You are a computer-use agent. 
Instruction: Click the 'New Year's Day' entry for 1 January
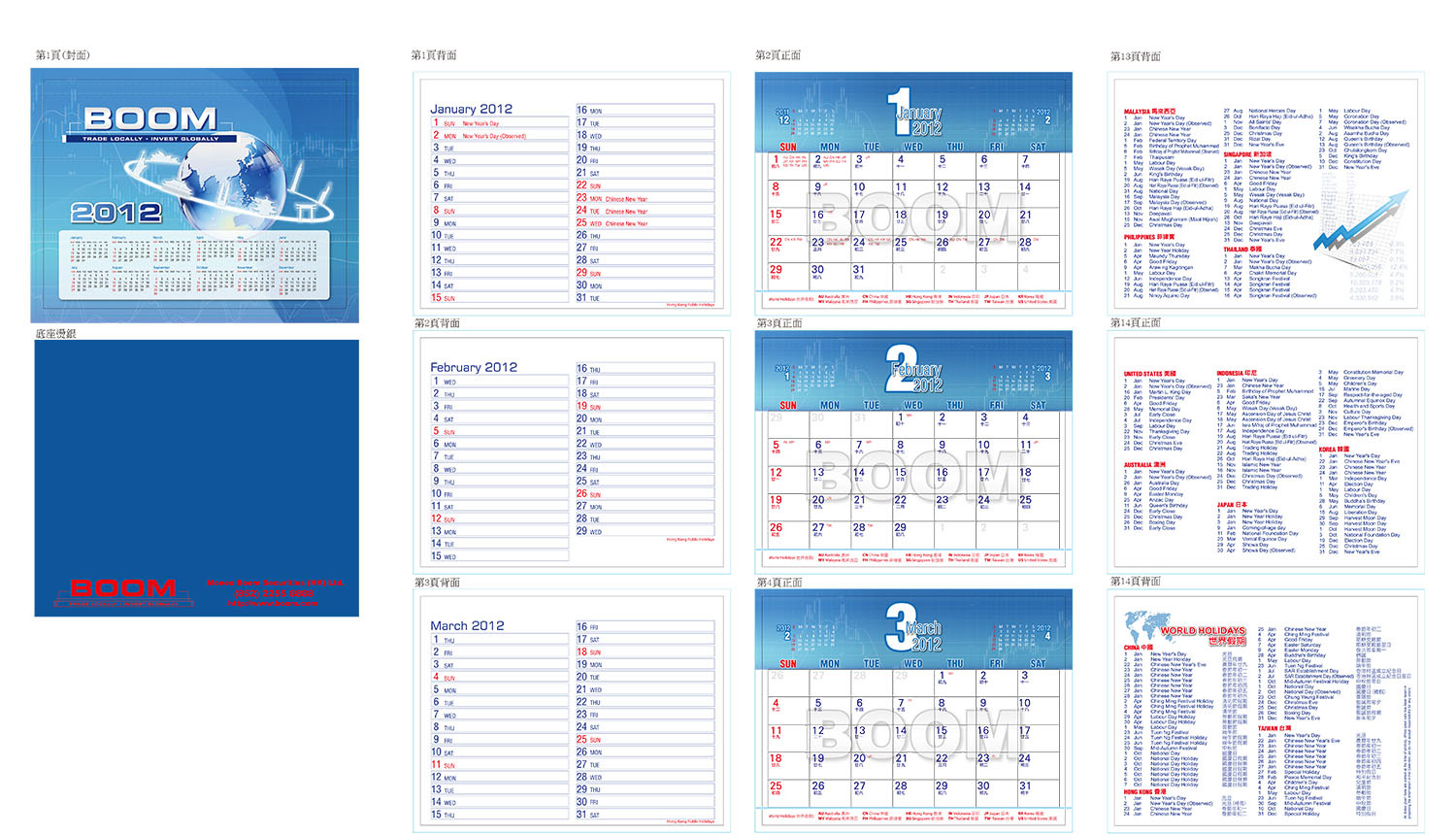click(480, 123)
